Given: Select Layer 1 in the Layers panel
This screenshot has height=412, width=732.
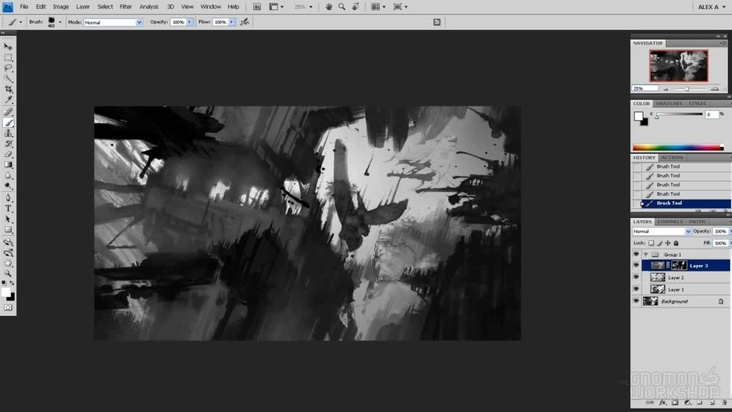Looking at the screenshot, I should coord(676,289).
